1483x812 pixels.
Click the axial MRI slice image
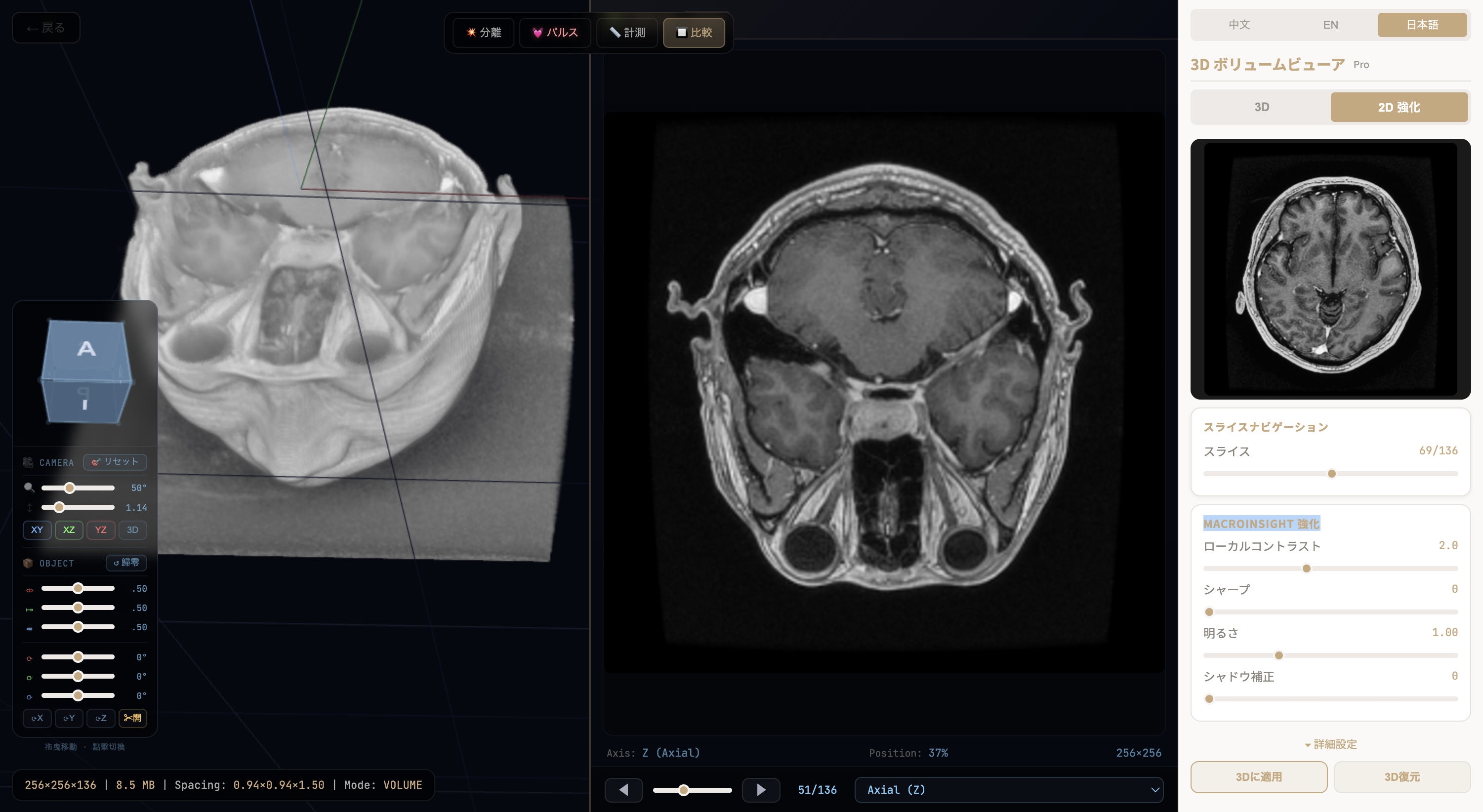[x=884, y=393]
